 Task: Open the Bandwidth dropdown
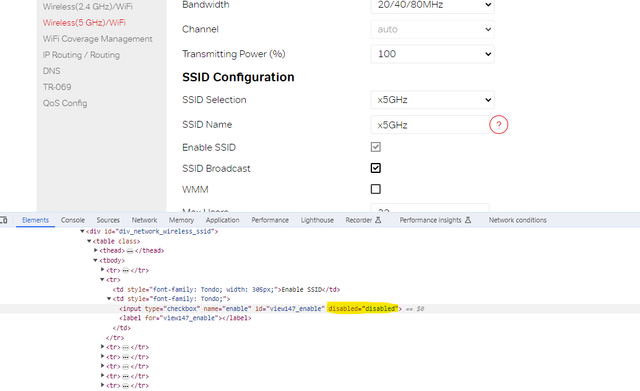432,5
